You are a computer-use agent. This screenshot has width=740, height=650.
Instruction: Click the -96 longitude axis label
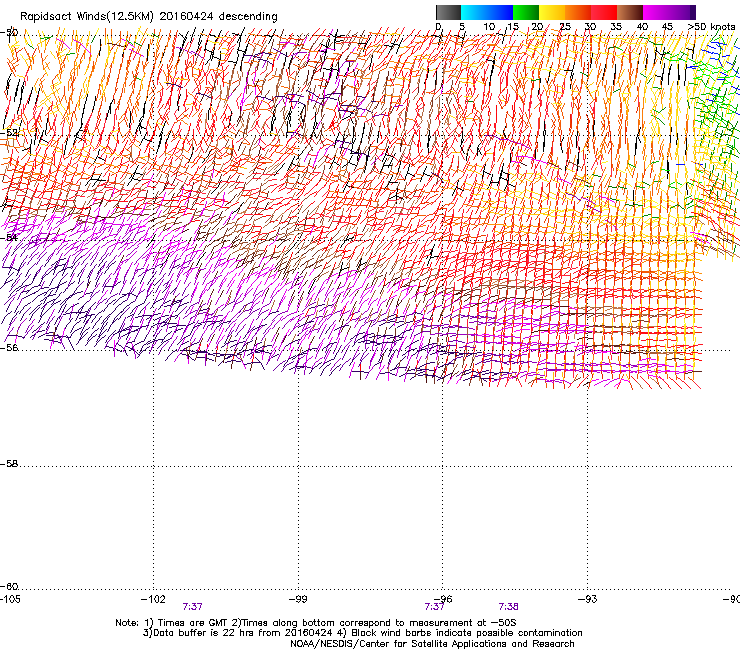442,599
